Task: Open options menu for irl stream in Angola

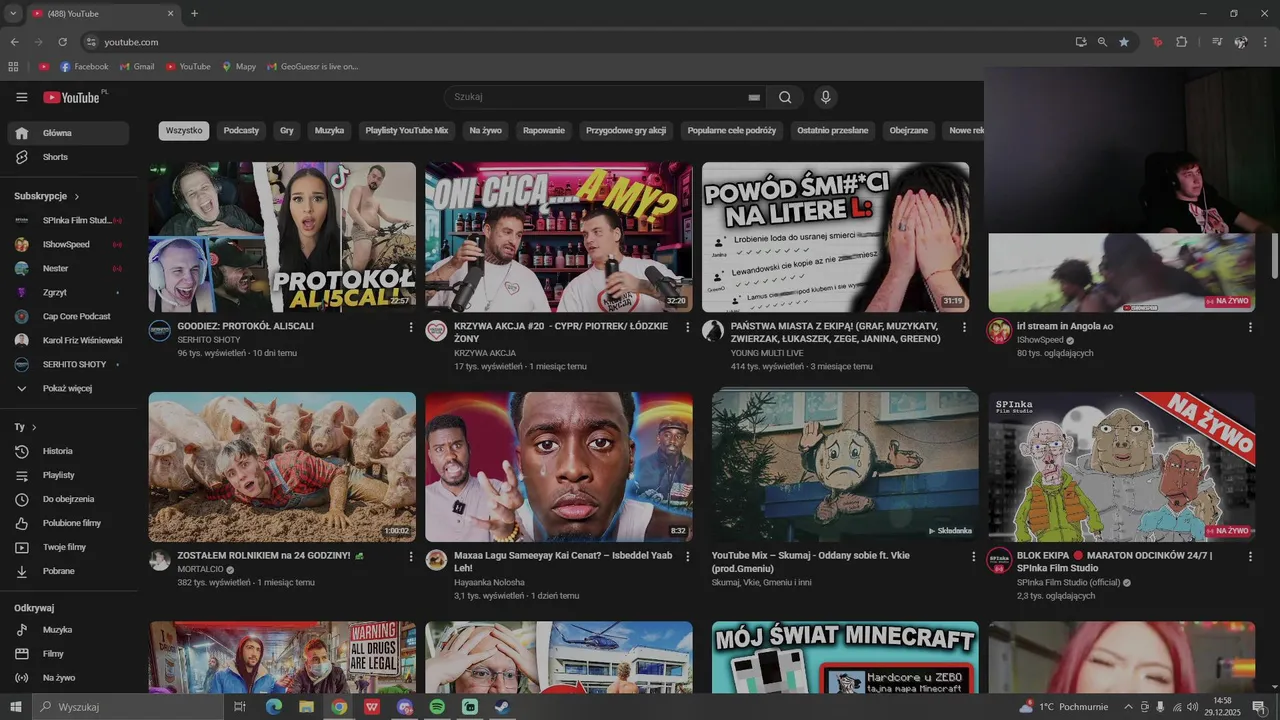Action: [x=1250, y=327]
